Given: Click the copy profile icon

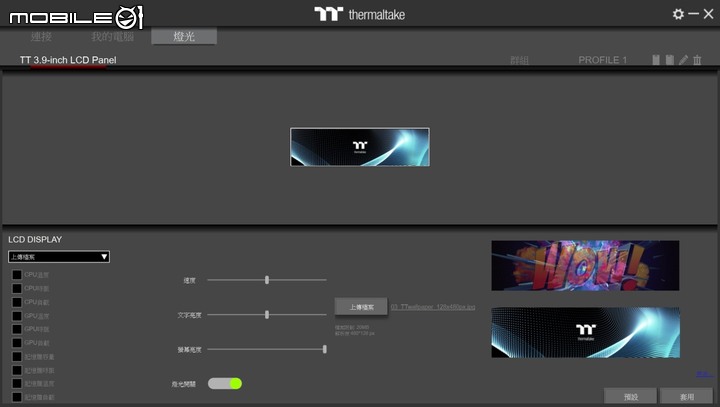Looking at the screenshot, I should click(x=656, y=60).
